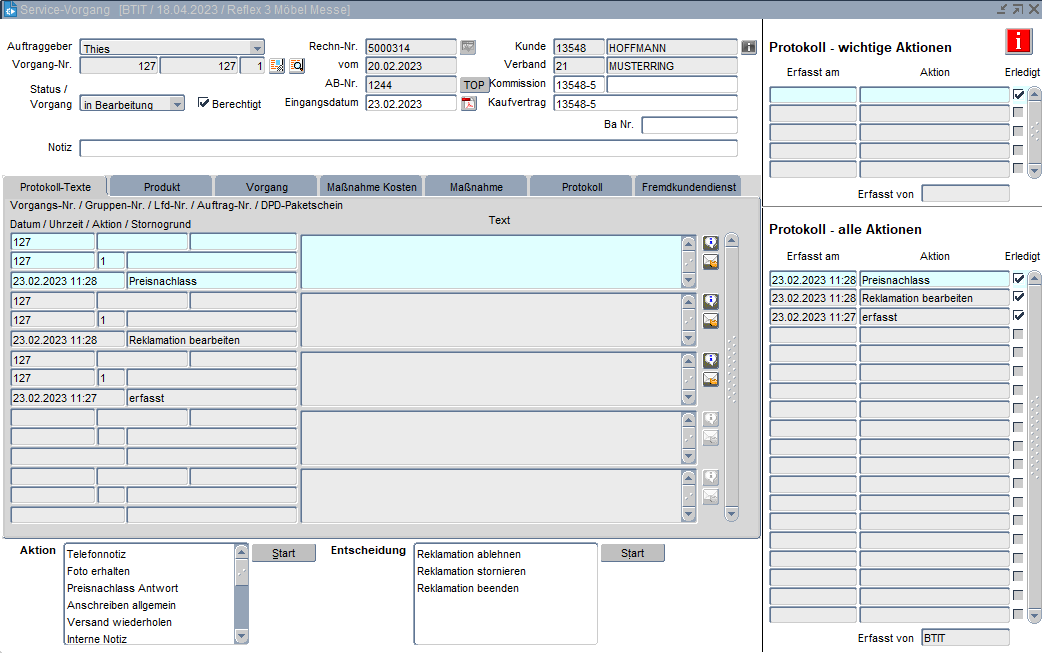Toggle Erledigt checkbox for the erfasst action
1042x653 pixels.
[1018, 316]
